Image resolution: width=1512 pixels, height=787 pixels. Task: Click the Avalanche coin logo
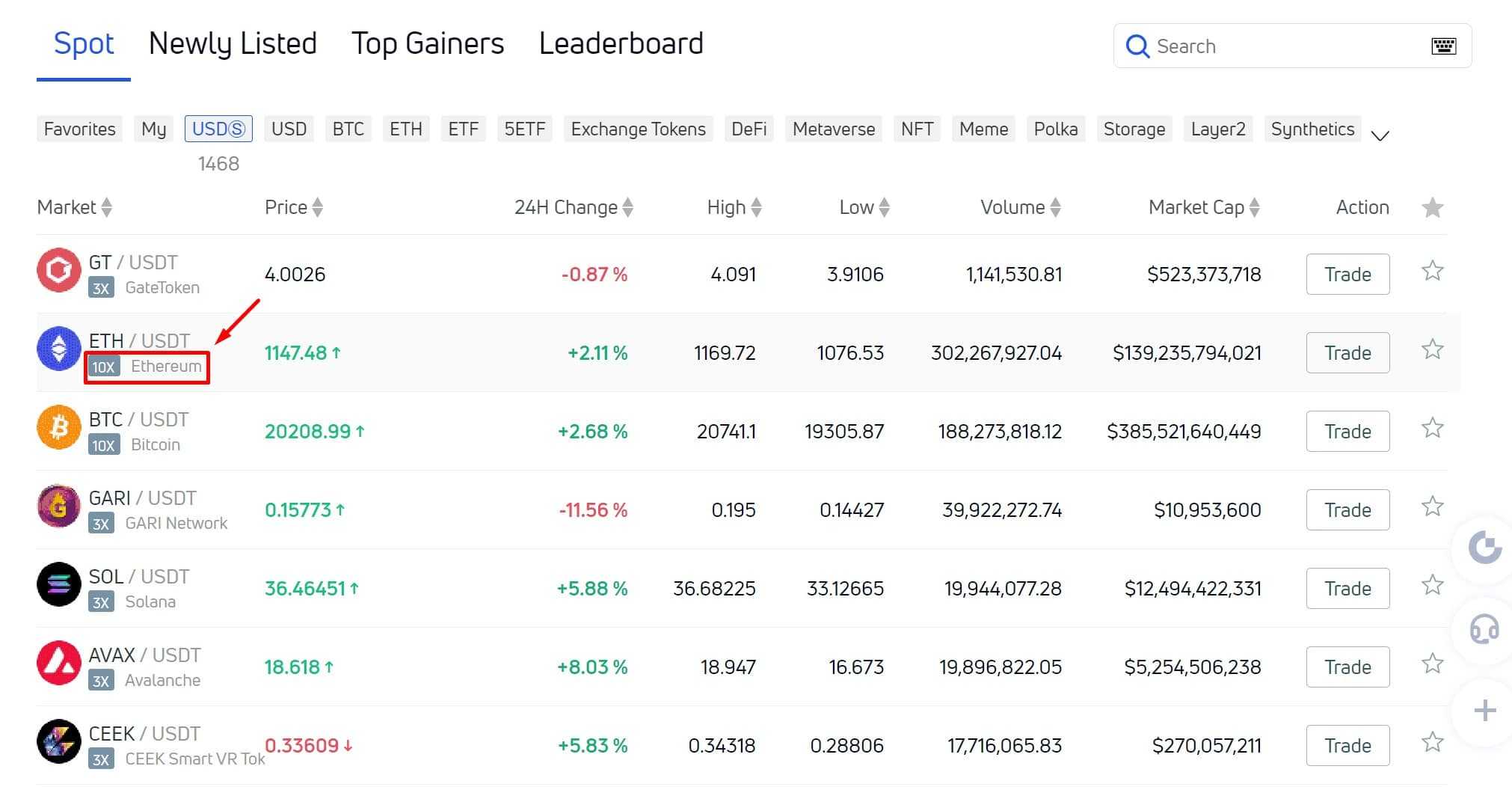[x=58, y=663]
